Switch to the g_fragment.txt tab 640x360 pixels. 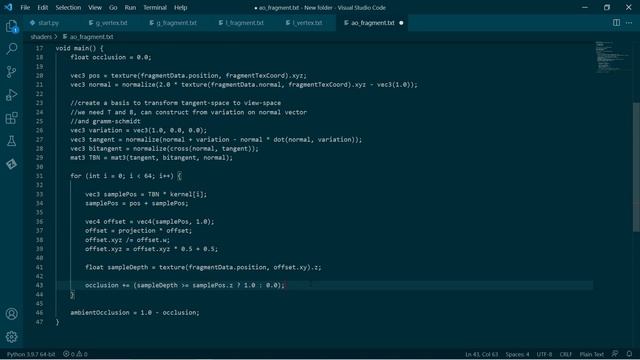(x=176, y=23)
